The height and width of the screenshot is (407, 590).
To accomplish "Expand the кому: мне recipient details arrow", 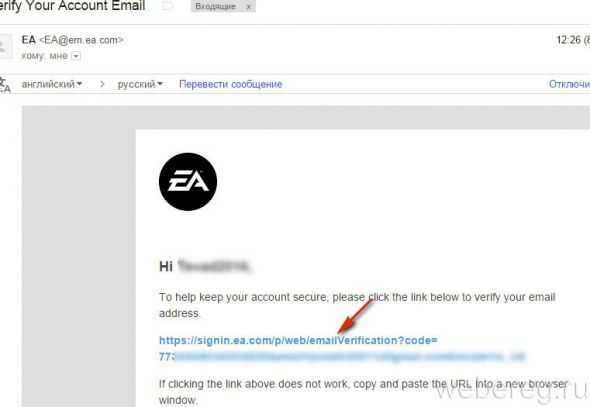I will [76, 56].
